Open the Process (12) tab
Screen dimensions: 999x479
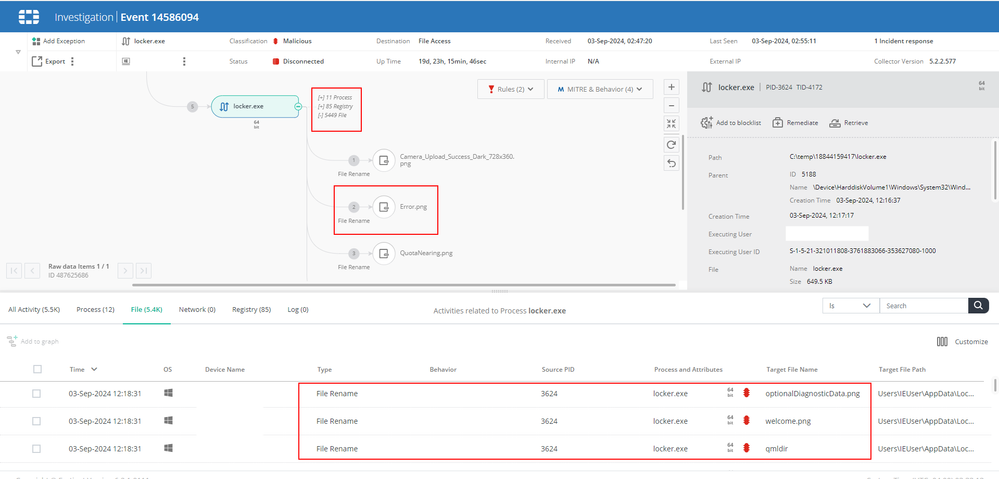pyautogui.click(x=95, y=310)
